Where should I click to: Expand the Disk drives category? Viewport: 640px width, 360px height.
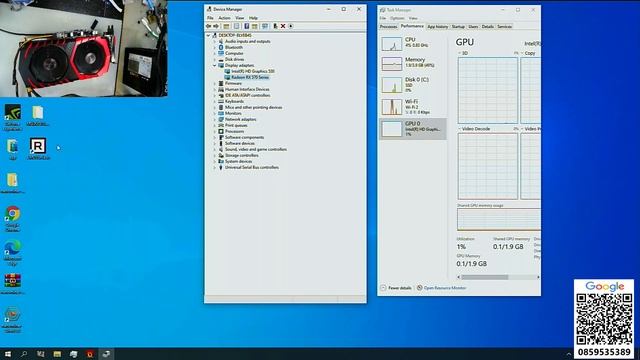click(x=215, y=59)
